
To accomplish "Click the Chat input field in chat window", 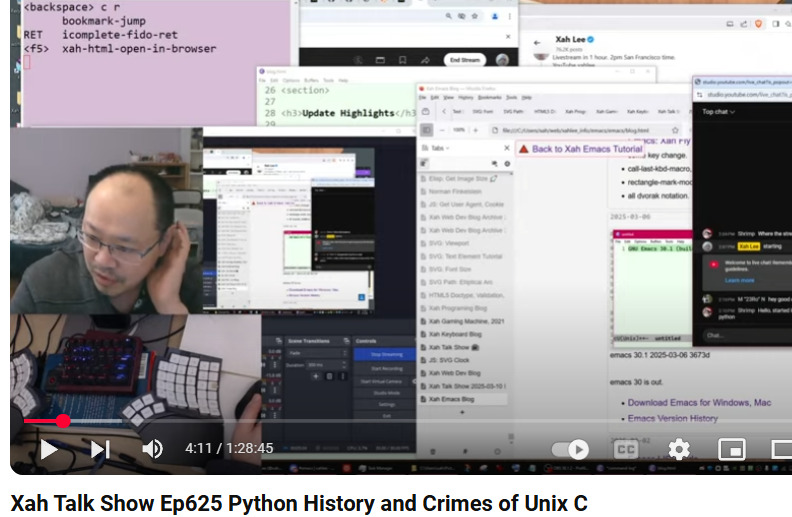I will [745, 335].
